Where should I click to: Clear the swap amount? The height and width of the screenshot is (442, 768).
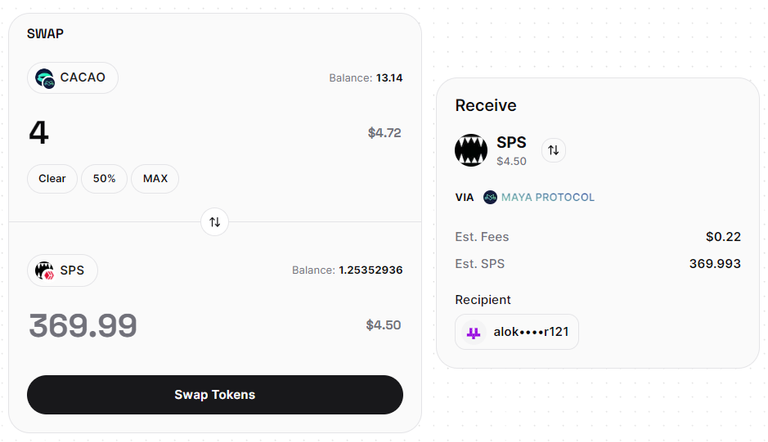(52, 179)
